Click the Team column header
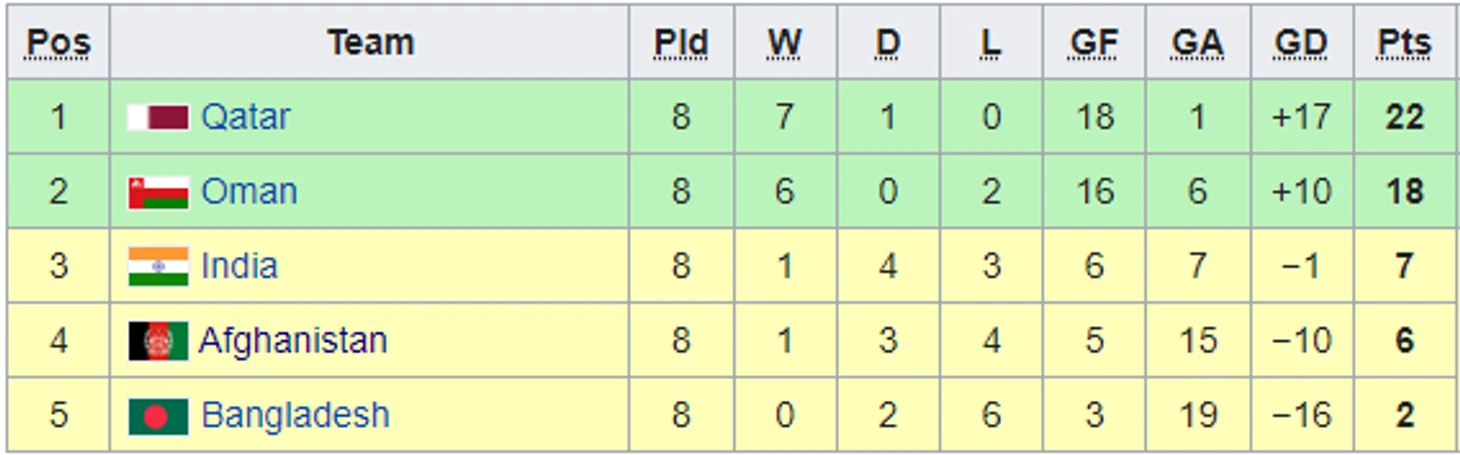Viewport: 1460px width, 455px height. pos(370,43)
